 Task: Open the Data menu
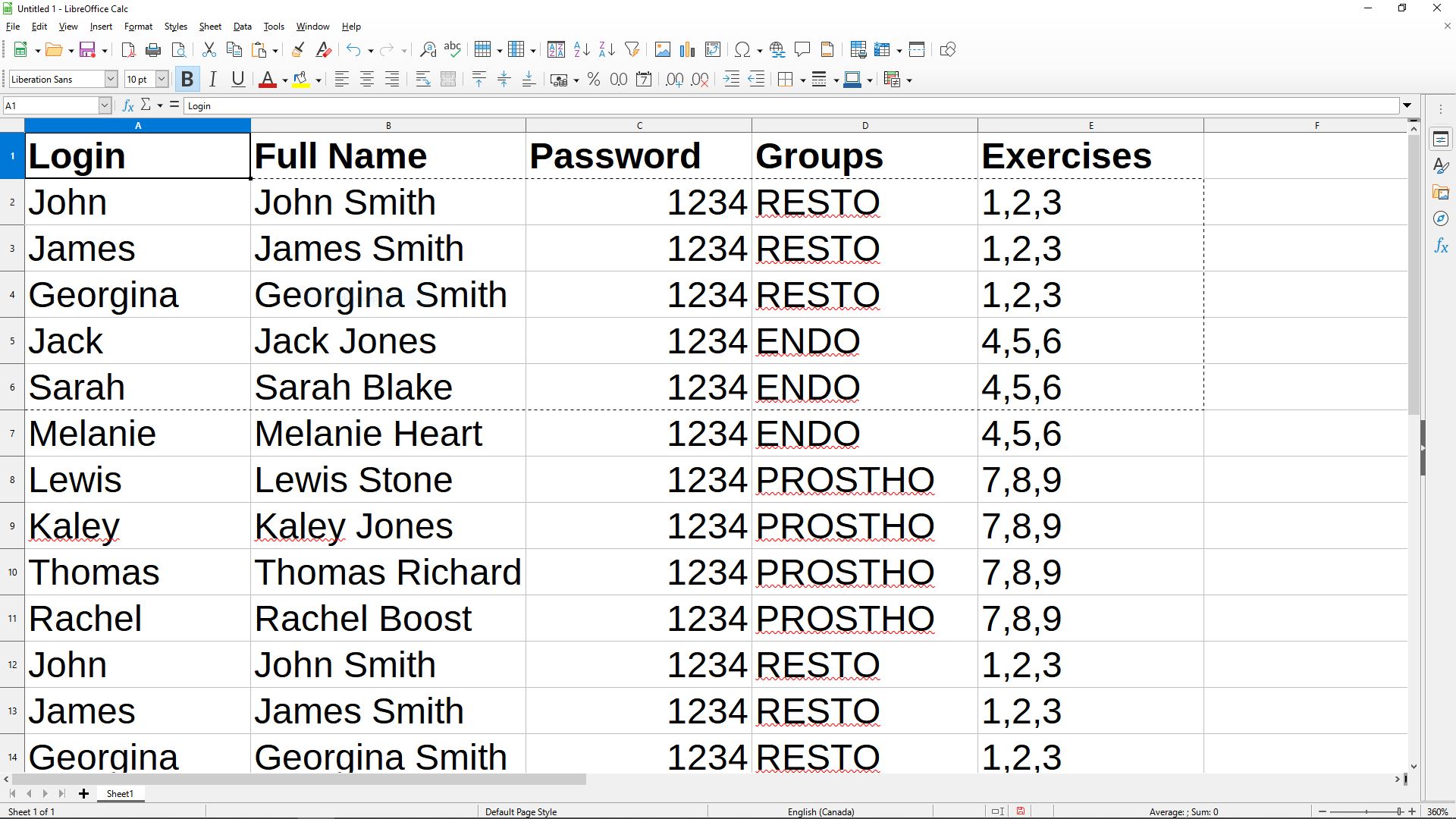(242, 27)
